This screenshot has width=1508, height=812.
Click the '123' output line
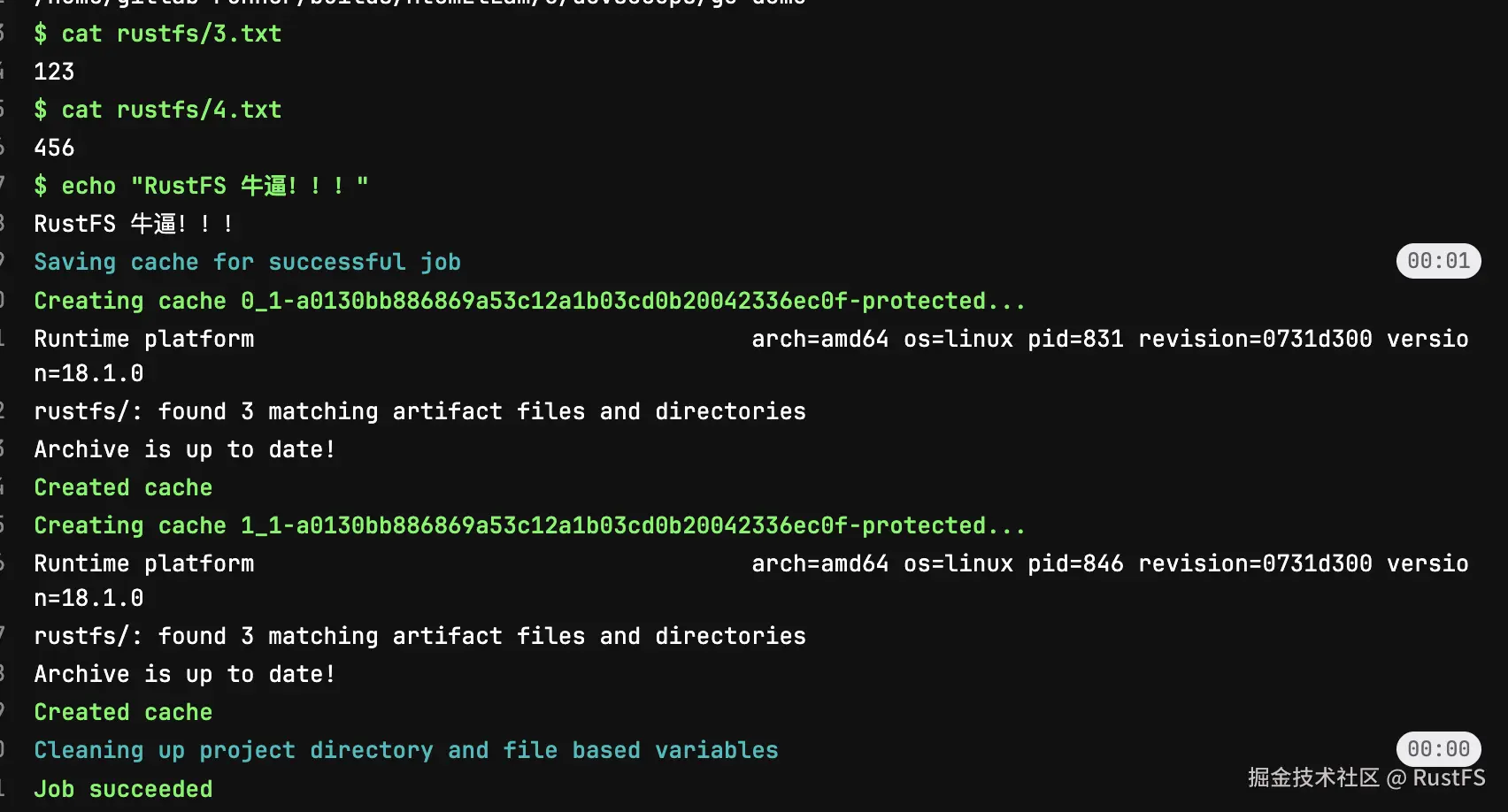[x=54, y=73]
